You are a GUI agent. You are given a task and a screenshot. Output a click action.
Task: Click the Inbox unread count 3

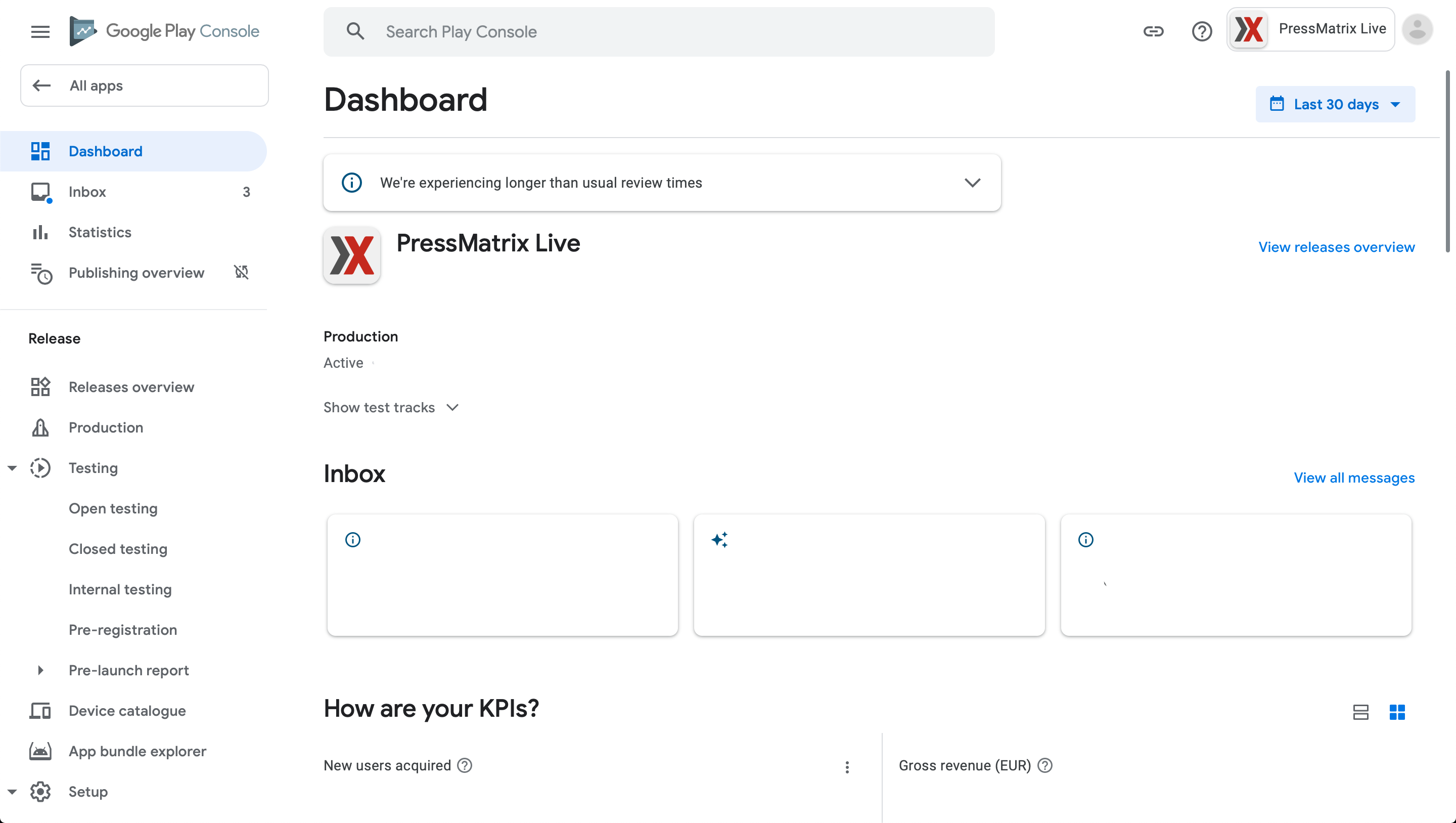click(x=246, y=192)
